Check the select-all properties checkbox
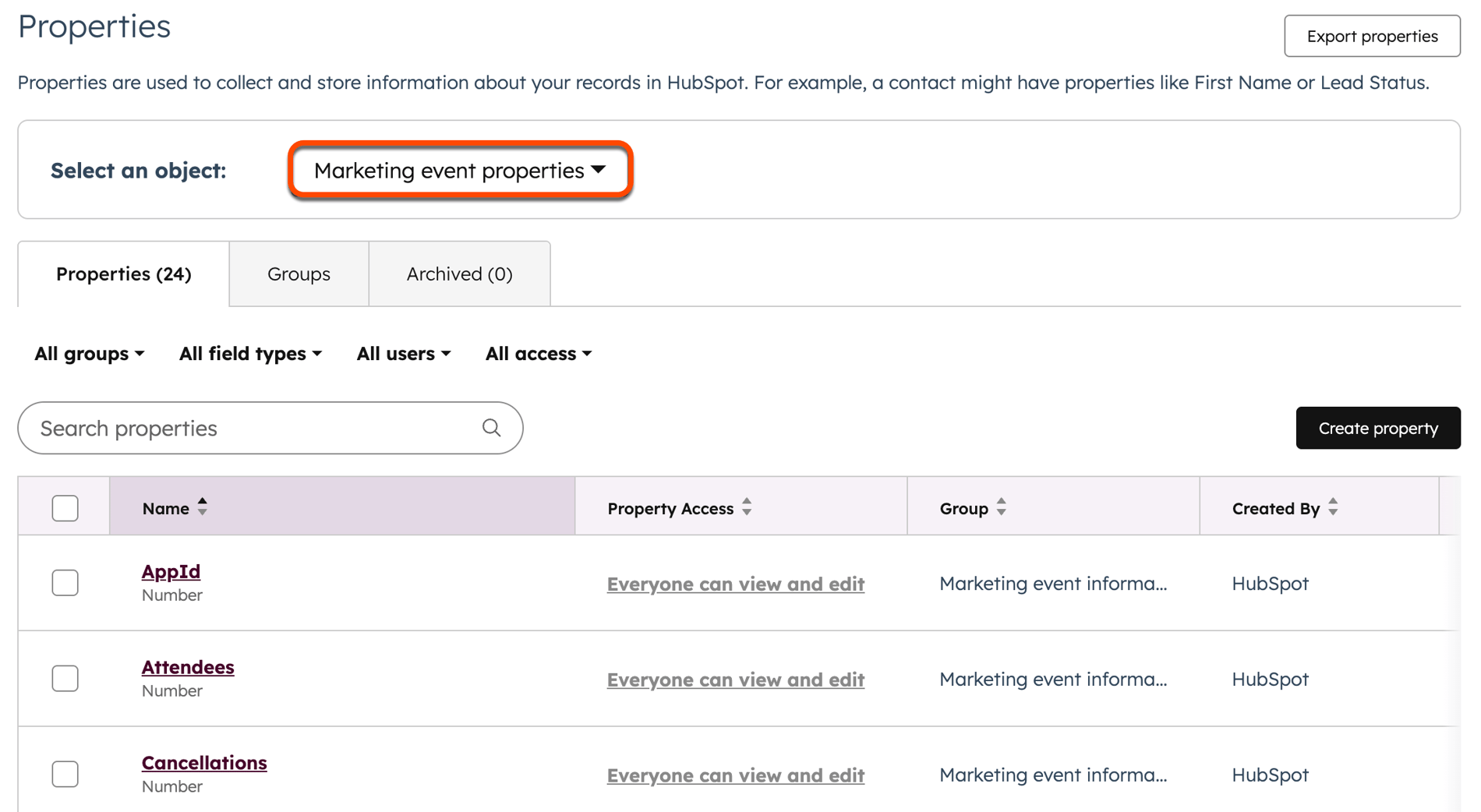1481x812 pixels. (x=65, y=507)
